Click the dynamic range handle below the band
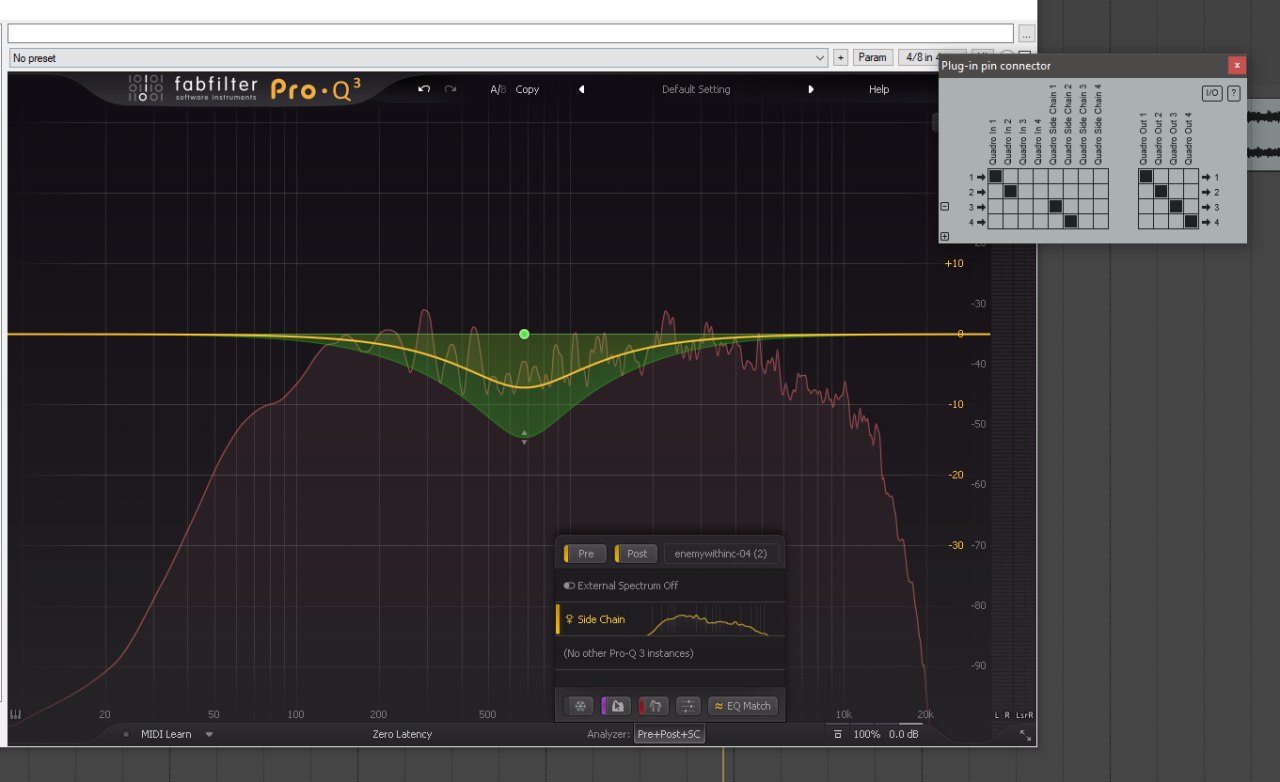Image resolution: width=1280 pixels, height=782 pixels. point(524,437)
